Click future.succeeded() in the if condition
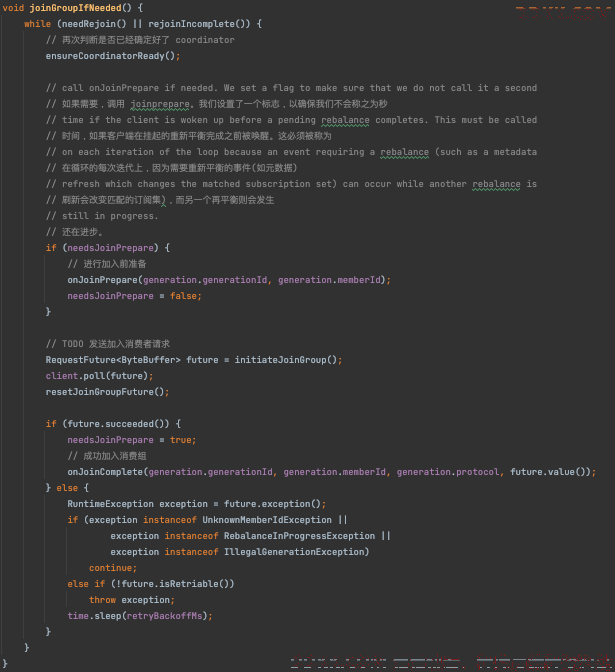Image resolution: width=615 pixels, height=672 pixels. coord(116,424)
